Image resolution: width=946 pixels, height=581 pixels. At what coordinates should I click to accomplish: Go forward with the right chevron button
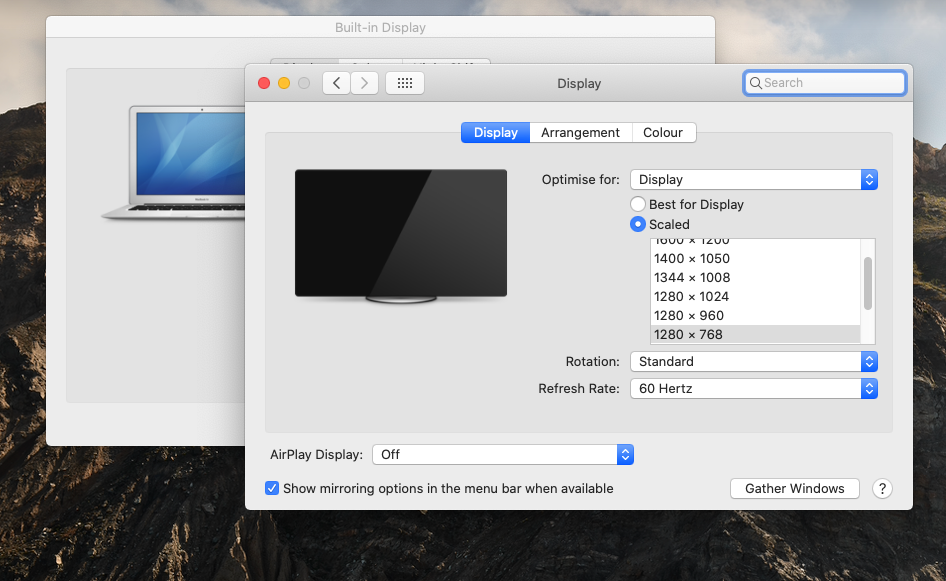pyautogui.click(x=364, y=83)
